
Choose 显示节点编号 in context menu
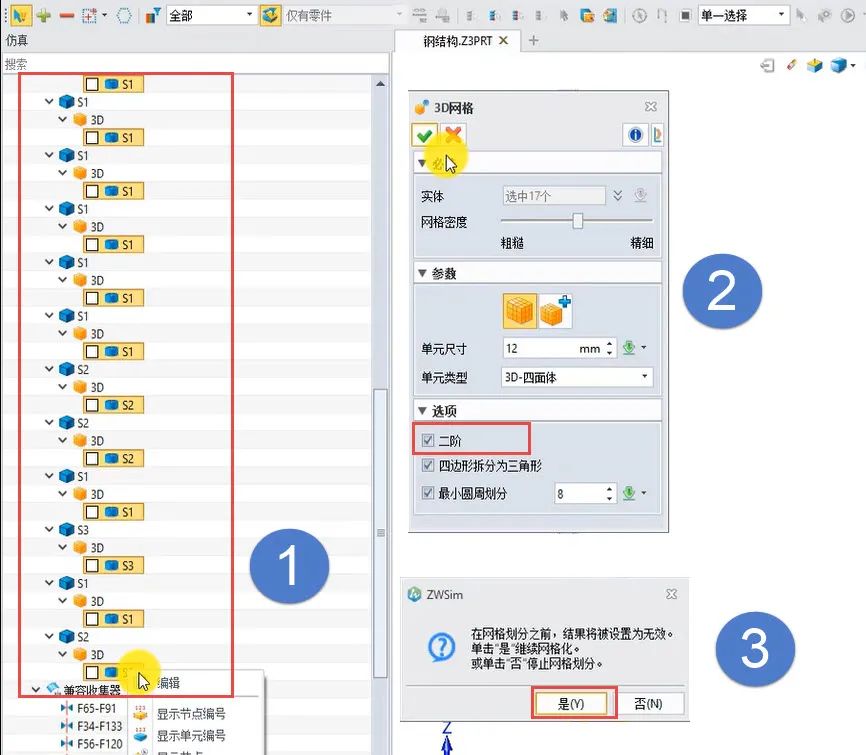(x=190, y=714)
